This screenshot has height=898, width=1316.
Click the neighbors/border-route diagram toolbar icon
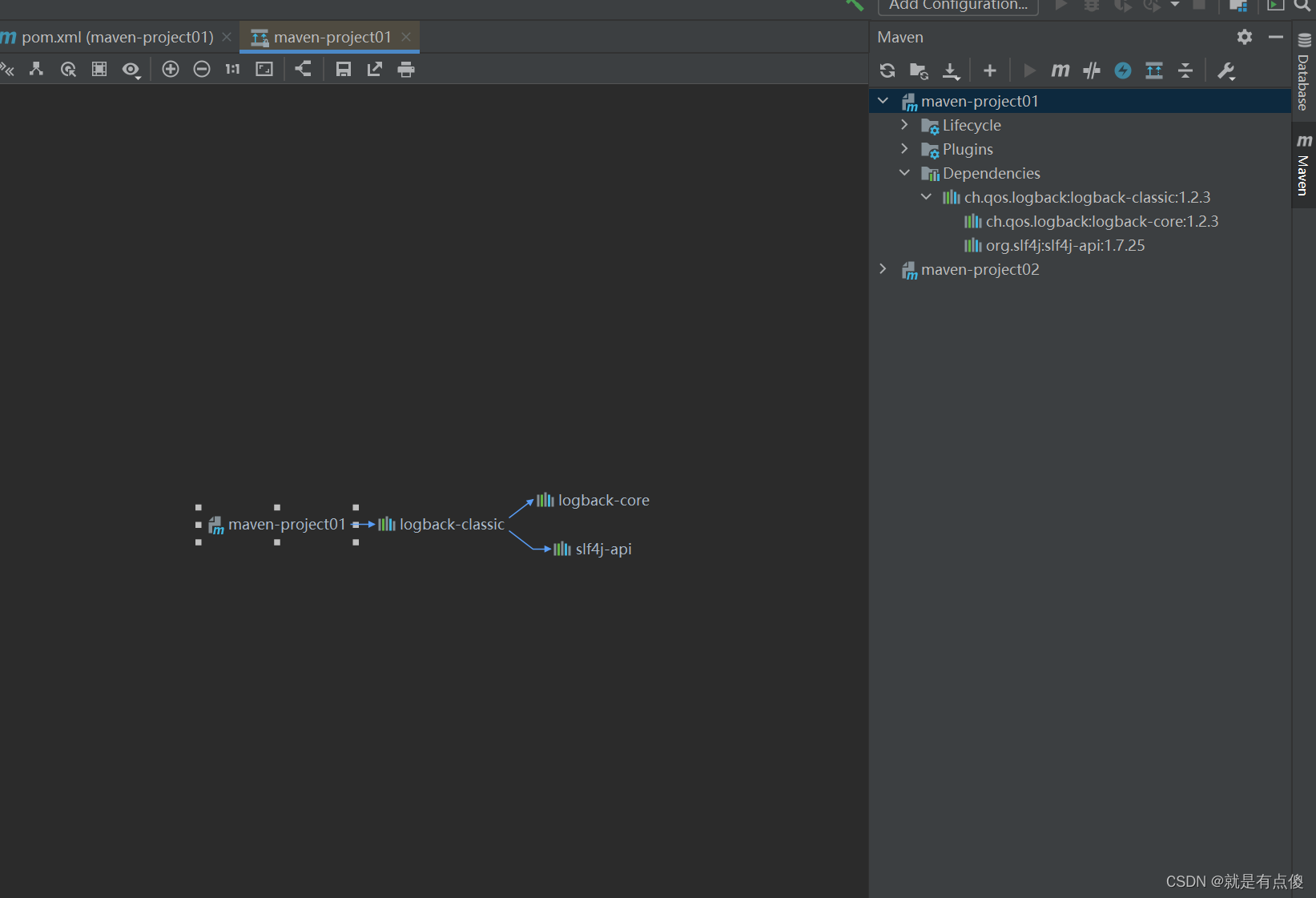[6, 70]
